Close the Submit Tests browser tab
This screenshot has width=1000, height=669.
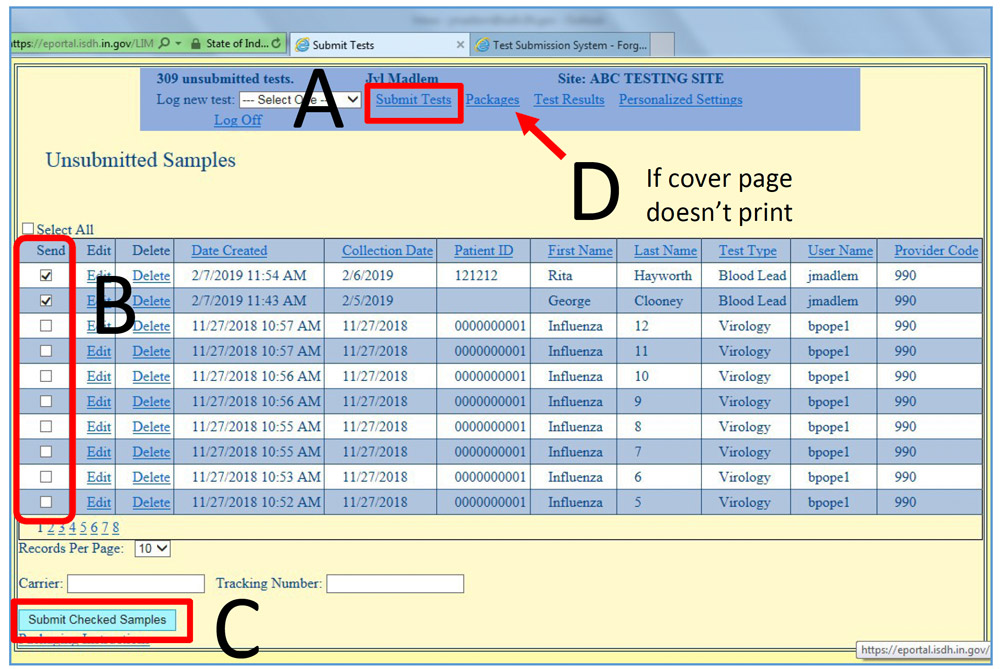click(460, 45)
